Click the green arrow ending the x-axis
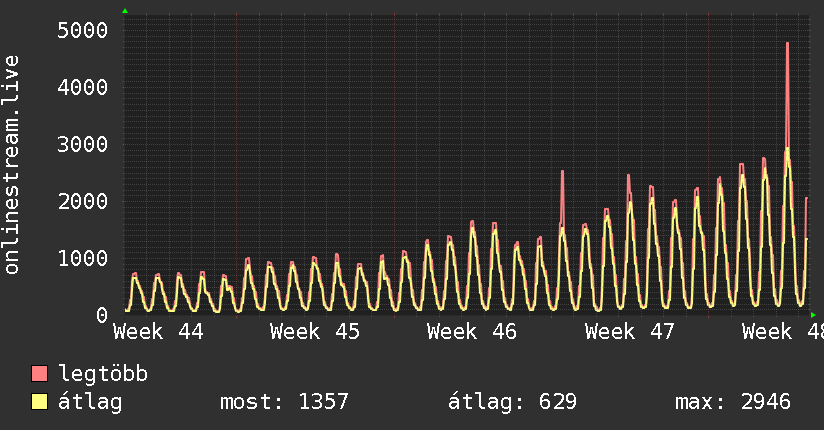824x430 pixels. [x=813, y=315]
